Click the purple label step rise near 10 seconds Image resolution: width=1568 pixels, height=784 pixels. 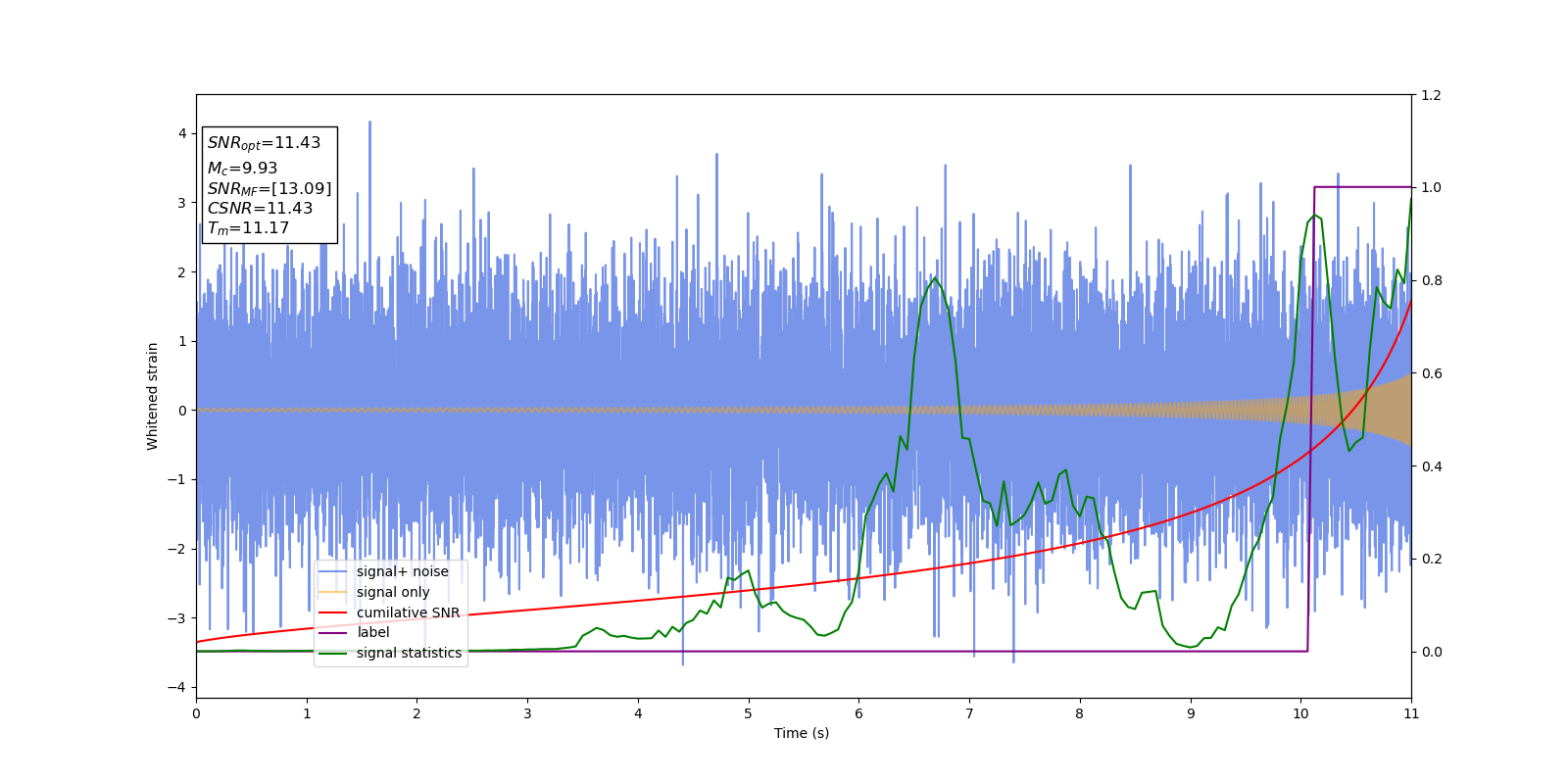(1310, 418)
